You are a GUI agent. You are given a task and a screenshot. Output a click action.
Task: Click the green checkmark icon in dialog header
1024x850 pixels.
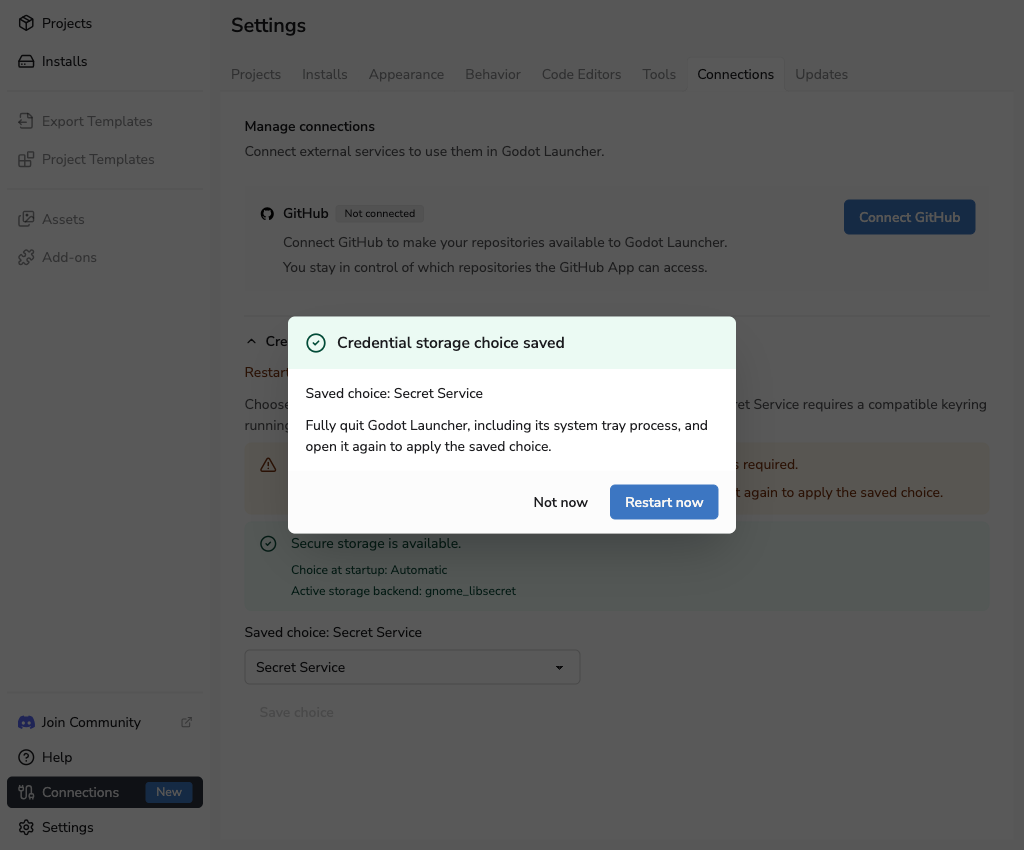(x=316, y=343)
